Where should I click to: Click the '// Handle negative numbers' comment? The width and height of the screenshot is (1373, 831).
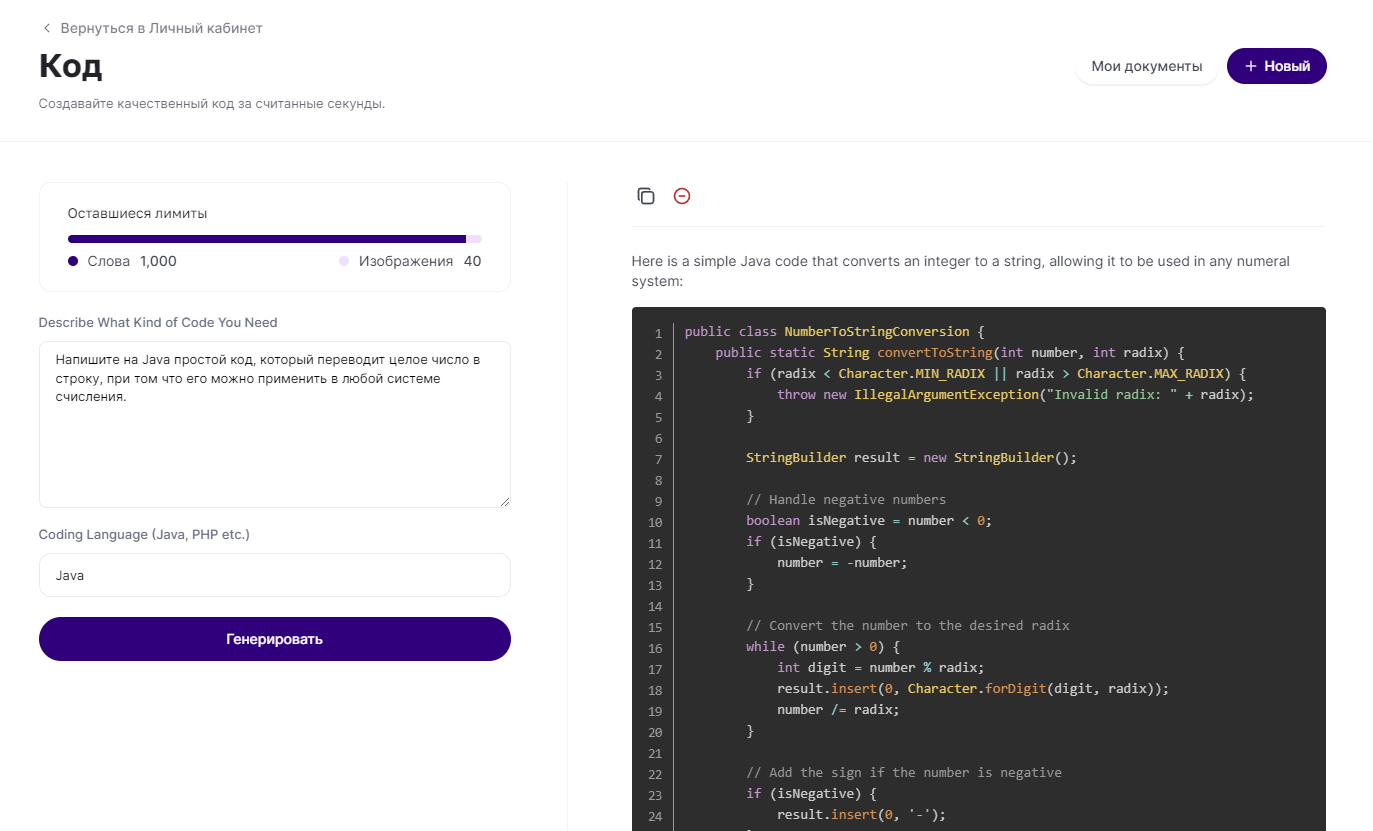(846, 499)
